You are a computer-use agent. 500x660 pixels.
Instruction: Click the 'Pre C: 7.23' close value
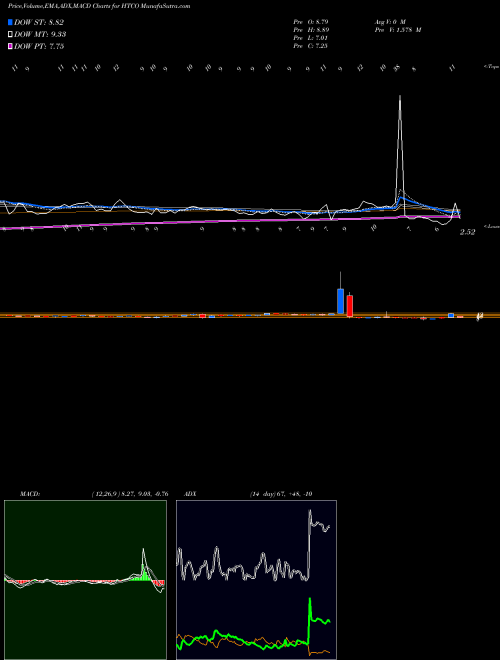tap(311, 46)
